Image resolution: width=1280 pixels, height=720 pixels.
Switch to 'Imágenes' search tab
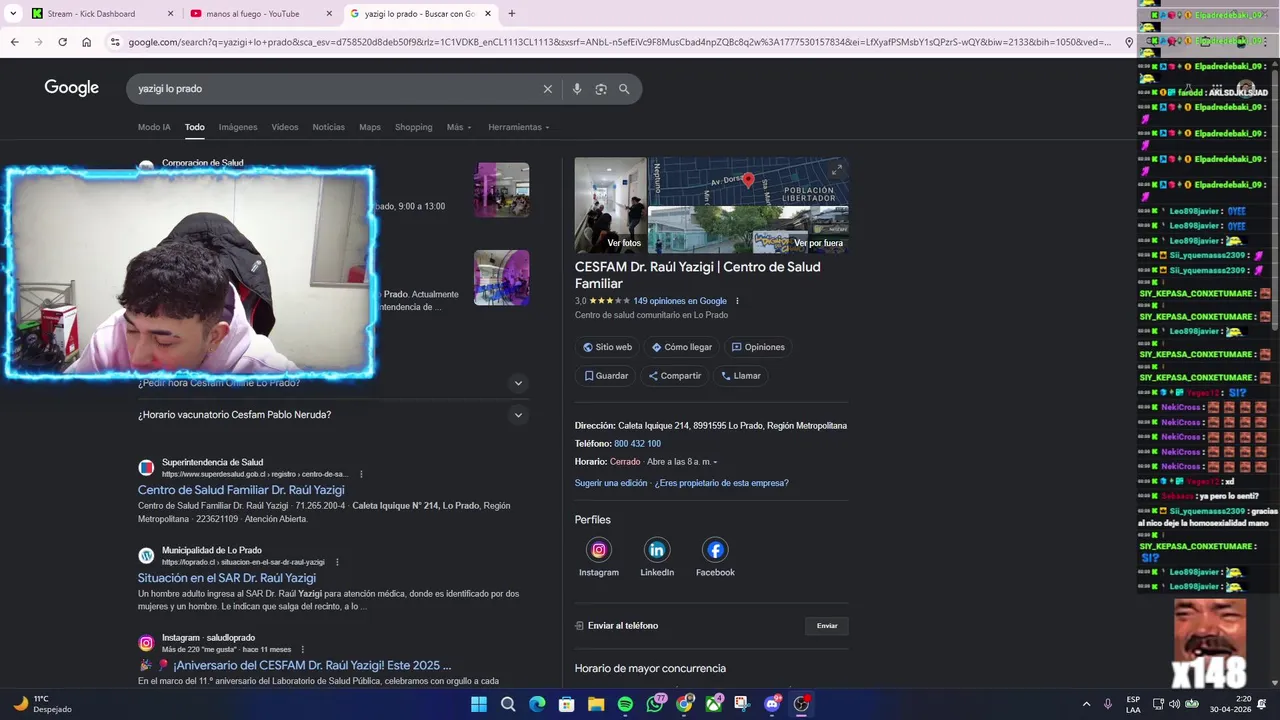point(238,127)
